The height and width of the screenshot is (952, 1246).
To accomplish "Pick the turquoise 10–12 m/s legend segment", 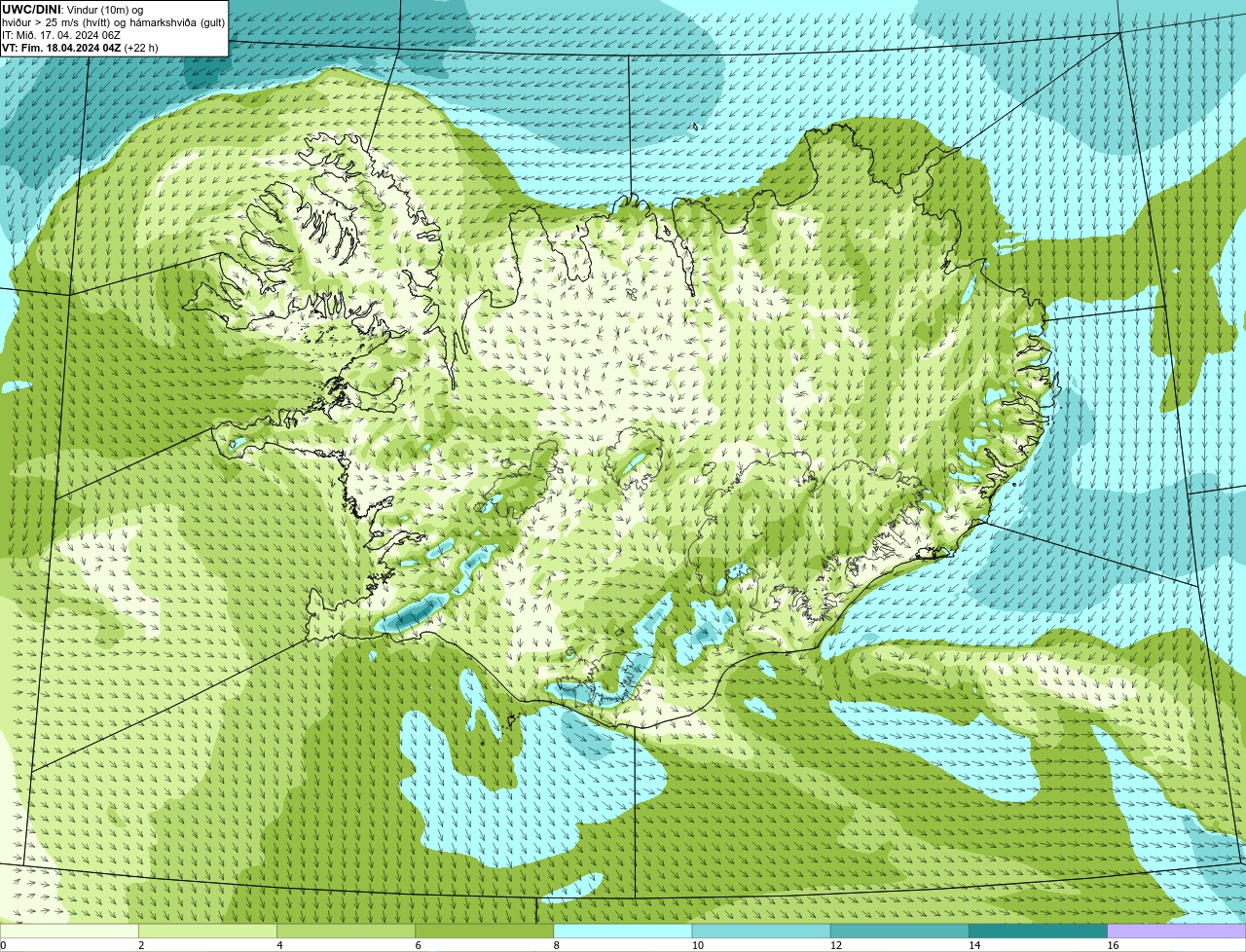I will (761, 931).
